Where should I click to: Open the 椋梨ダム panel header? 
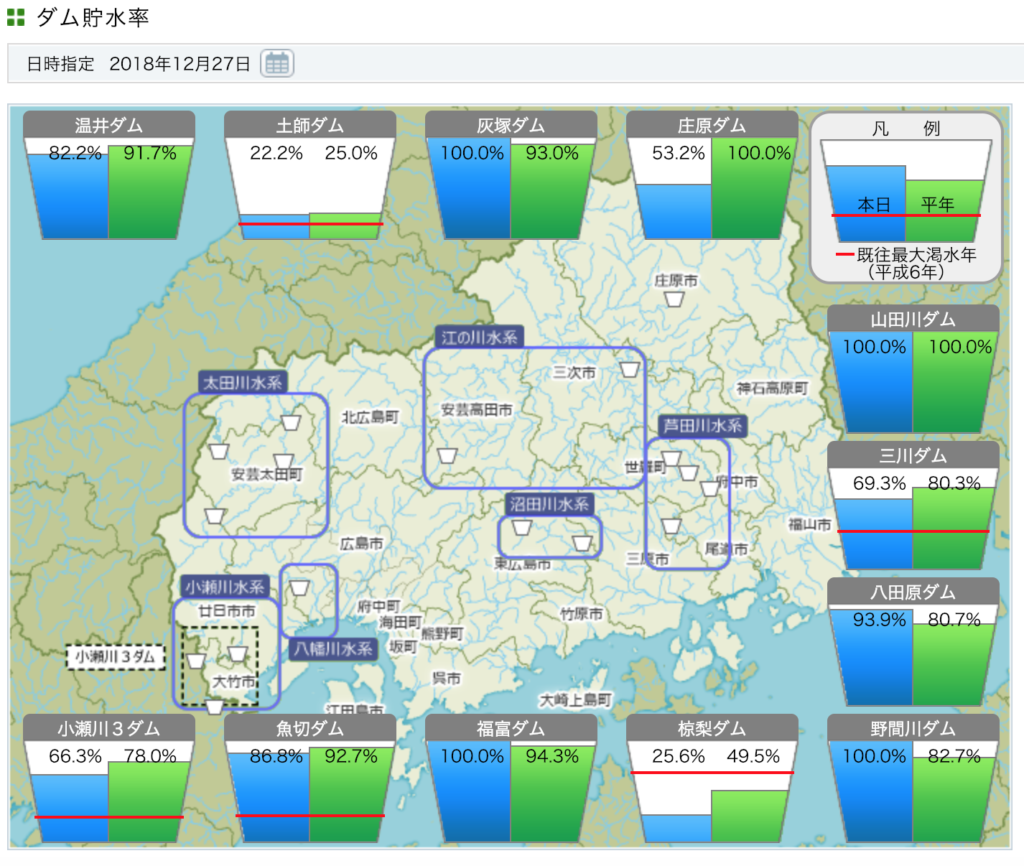tap(711, 728)
